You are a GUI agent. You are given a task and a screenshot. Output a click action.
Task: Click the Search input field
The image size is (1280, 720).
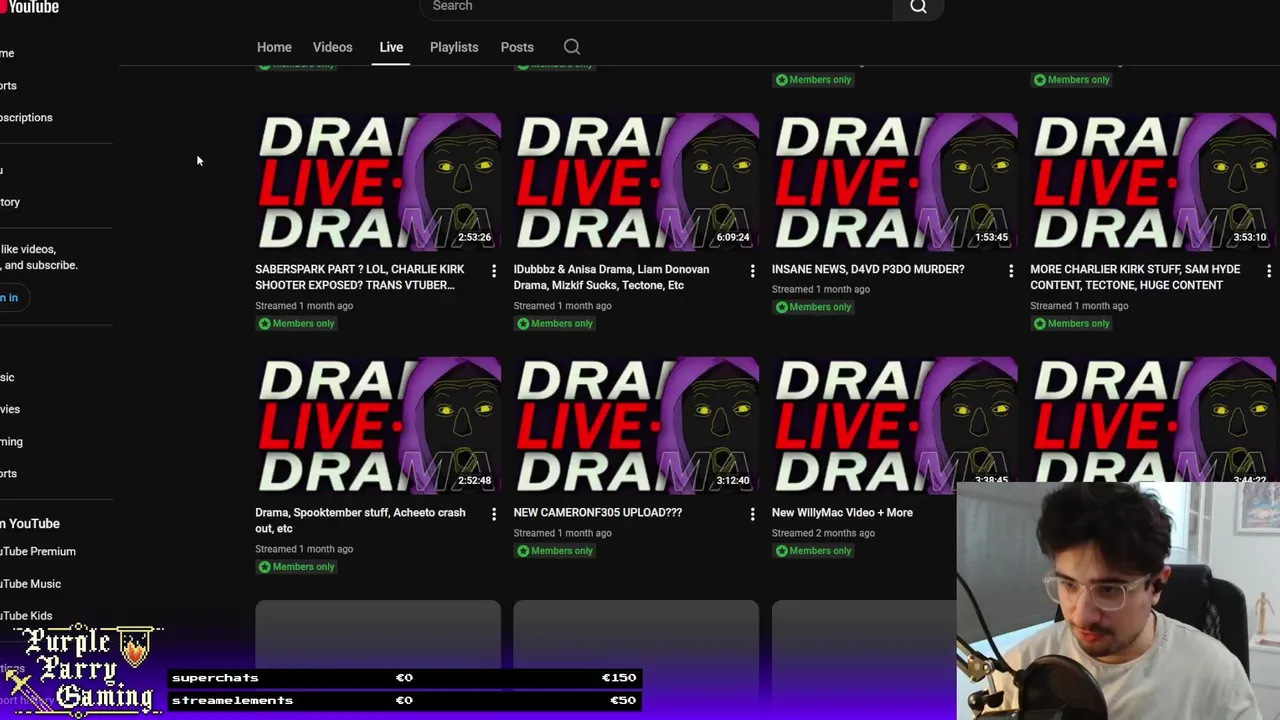656,8
